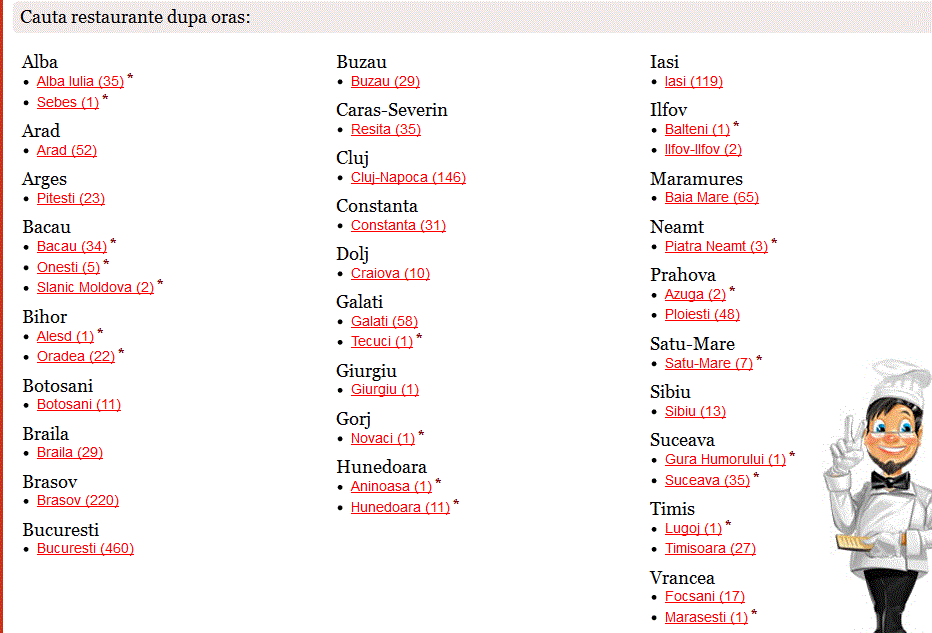932x633 pixels.
Task: Open the Sebes (1) link
Action: pos(68,102)
